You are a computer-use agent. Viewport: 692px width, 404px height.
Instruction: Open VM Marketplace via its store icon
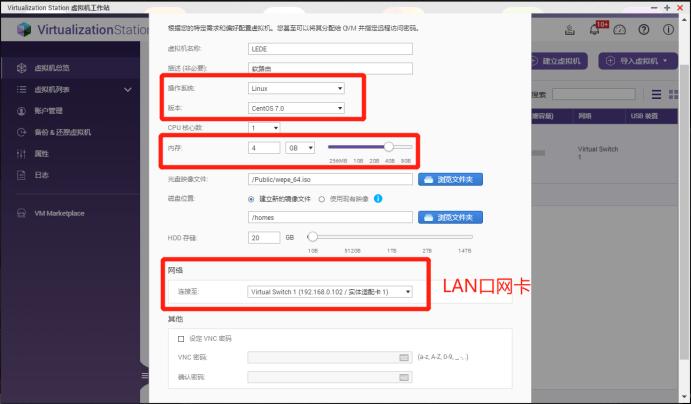[21, 213]
